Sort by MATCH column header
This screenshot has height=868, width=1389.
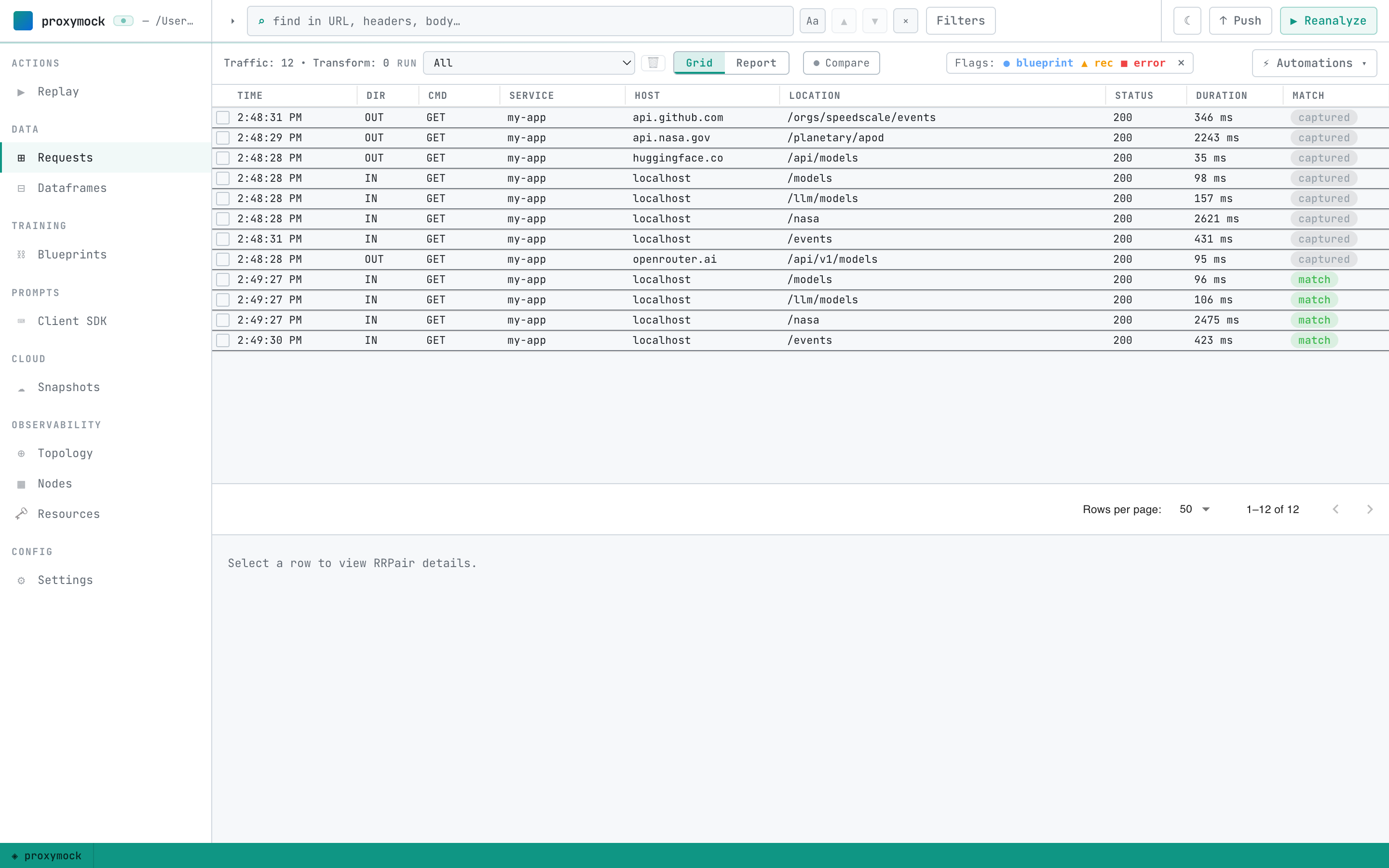(x=1308, y=96)
